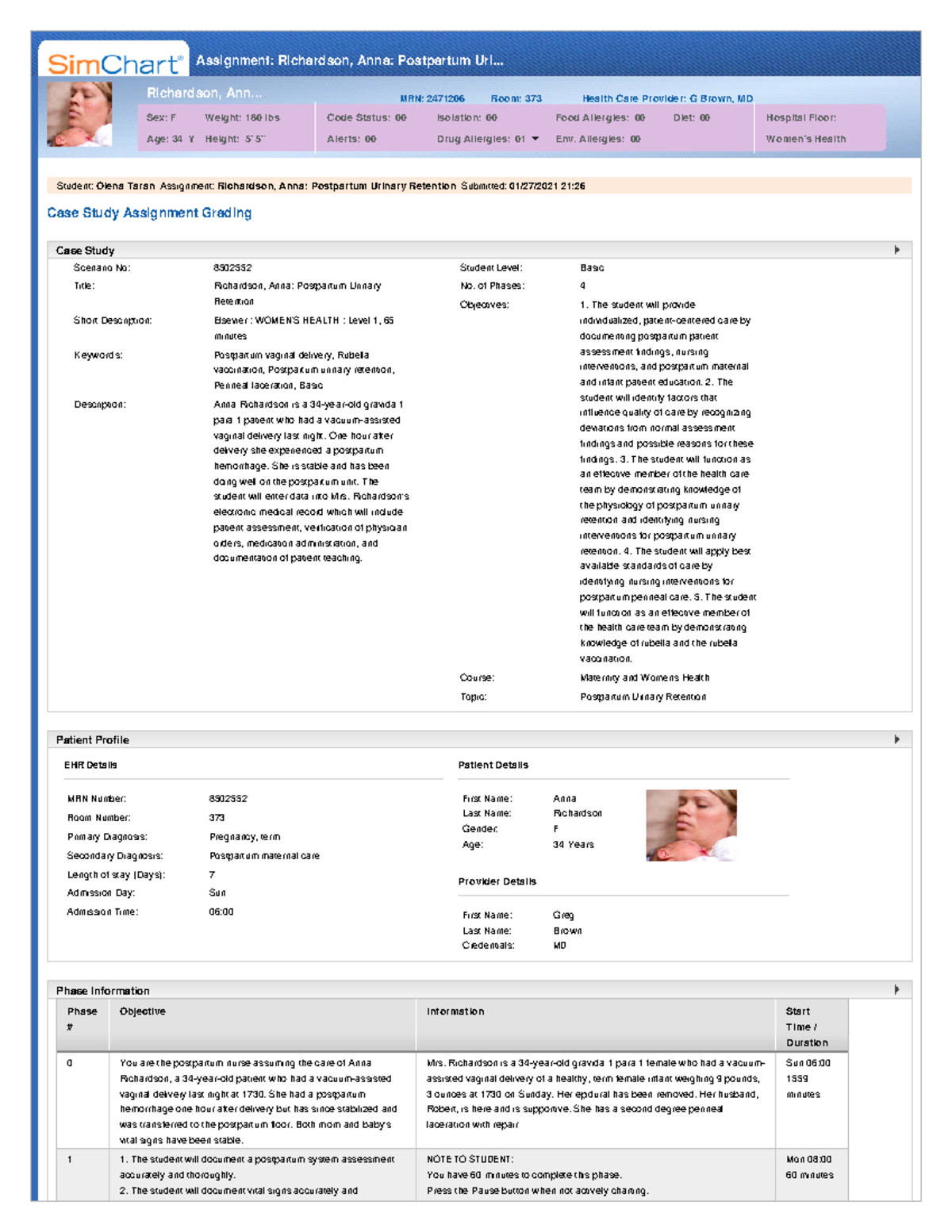
Task: Click the Alerts: 00 indicator
Action: [x=351, y=139]
